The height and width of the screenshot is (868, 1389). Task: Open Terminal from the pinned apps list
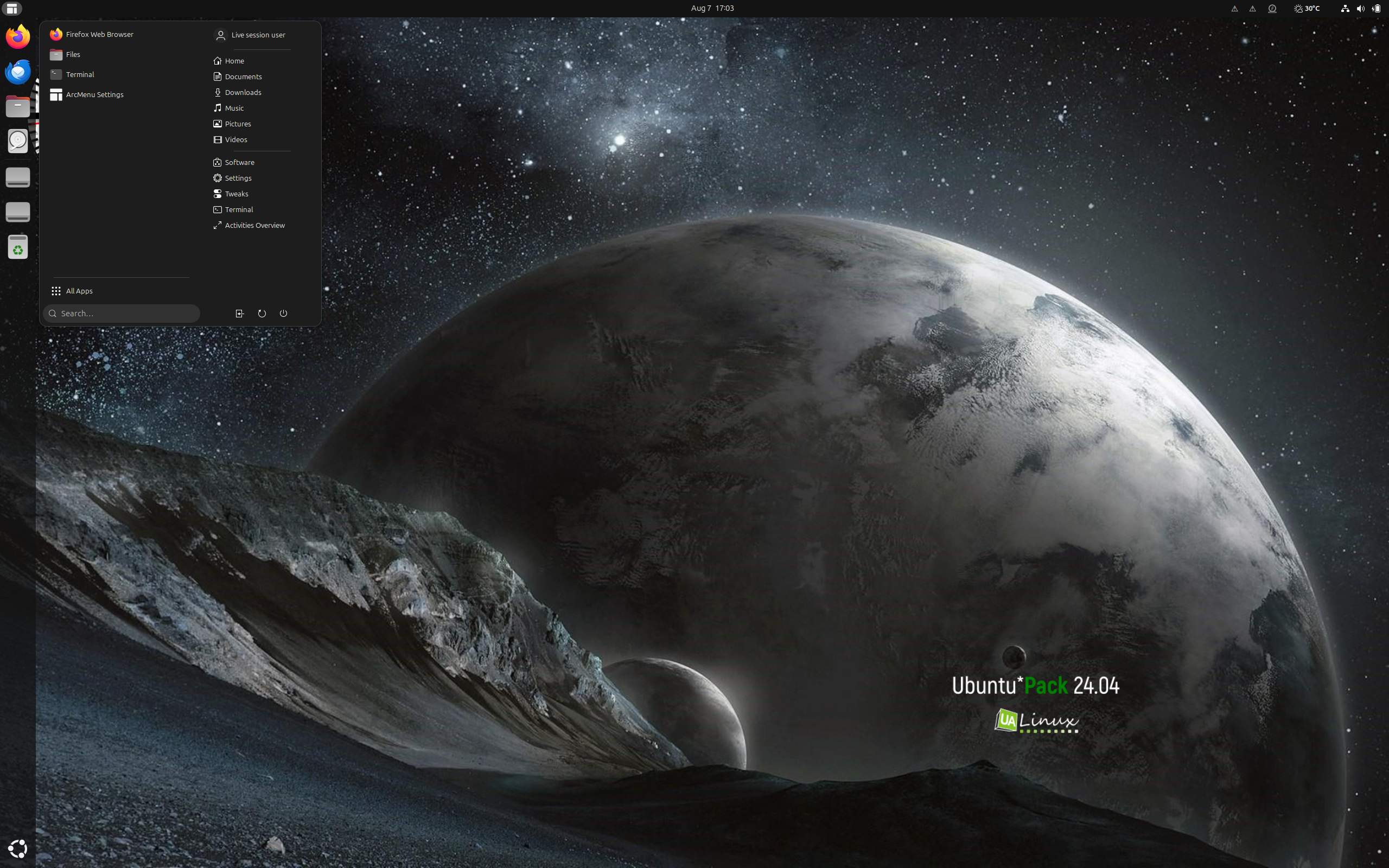tap(120, 75)
